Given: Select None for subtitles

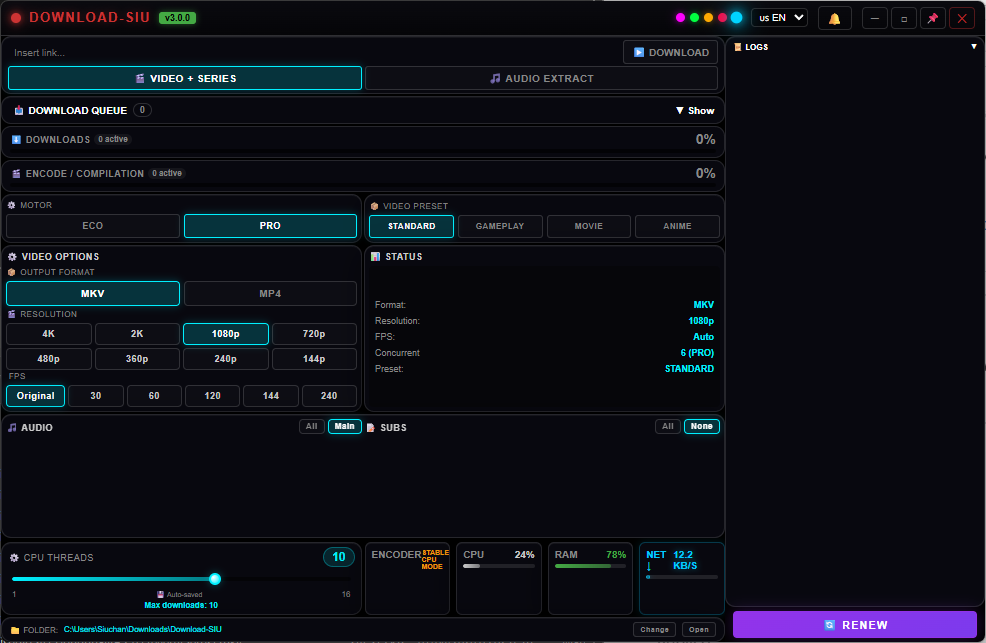Looking at the screenshot, I should click(702, 426).
